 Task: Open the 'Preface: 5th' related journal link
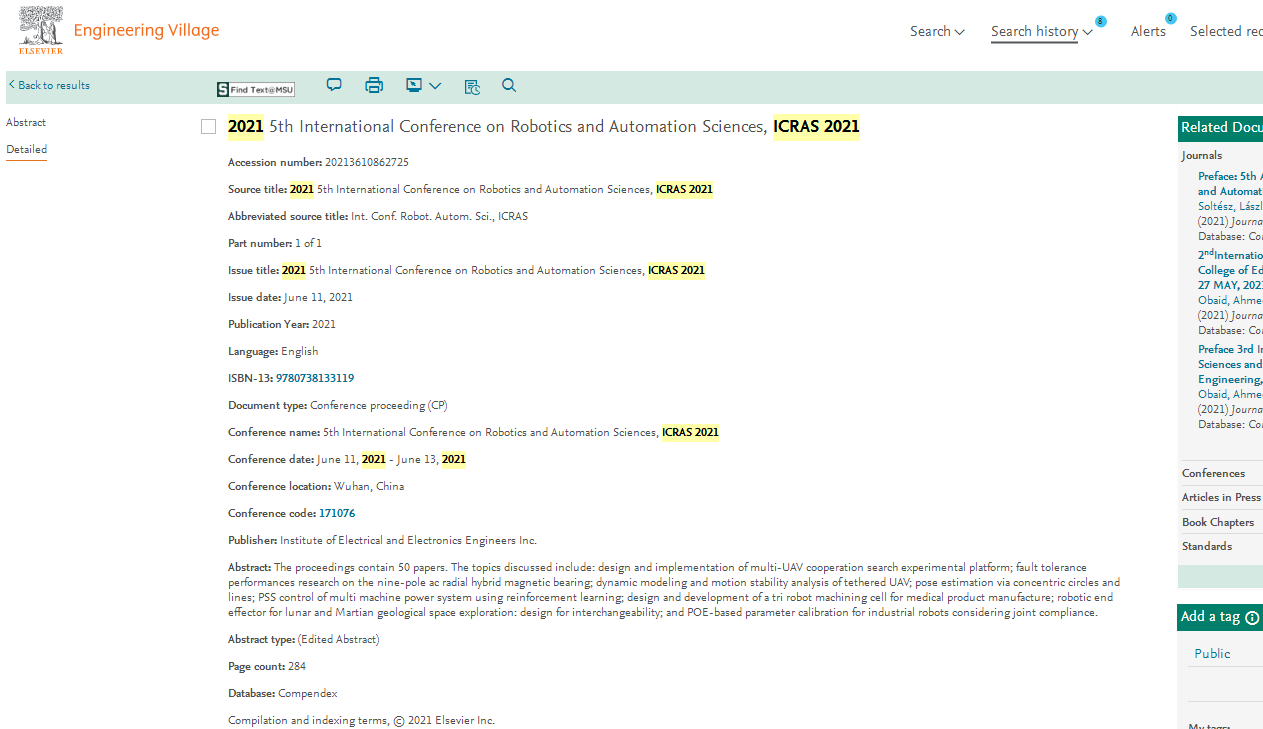[1230, 184]
